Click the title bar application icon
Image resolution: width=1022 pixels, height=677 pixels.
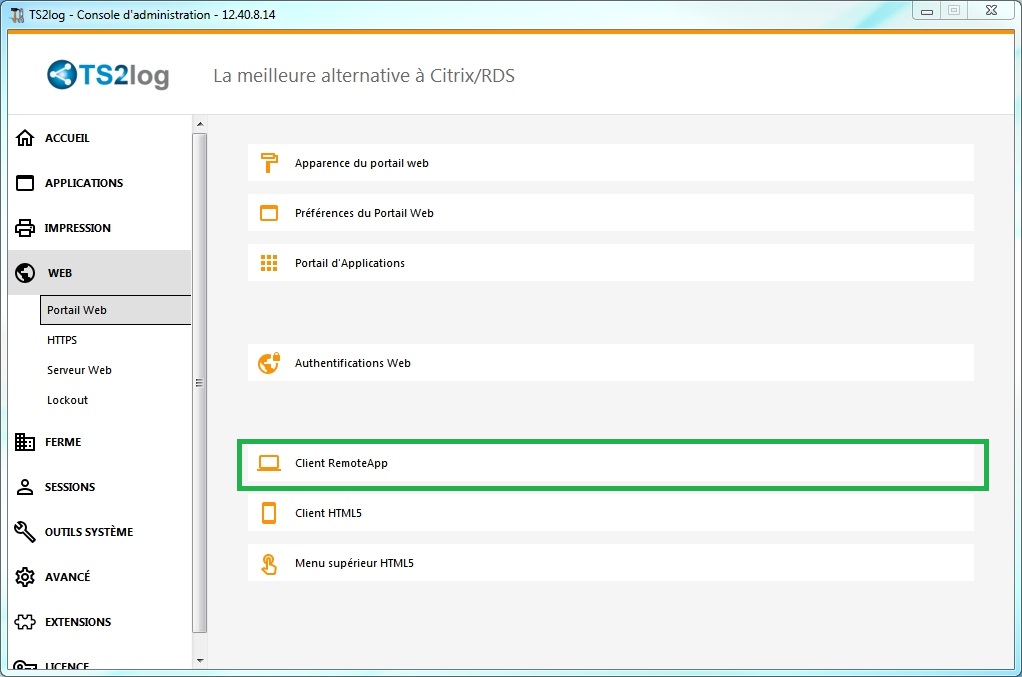(18, 14)
